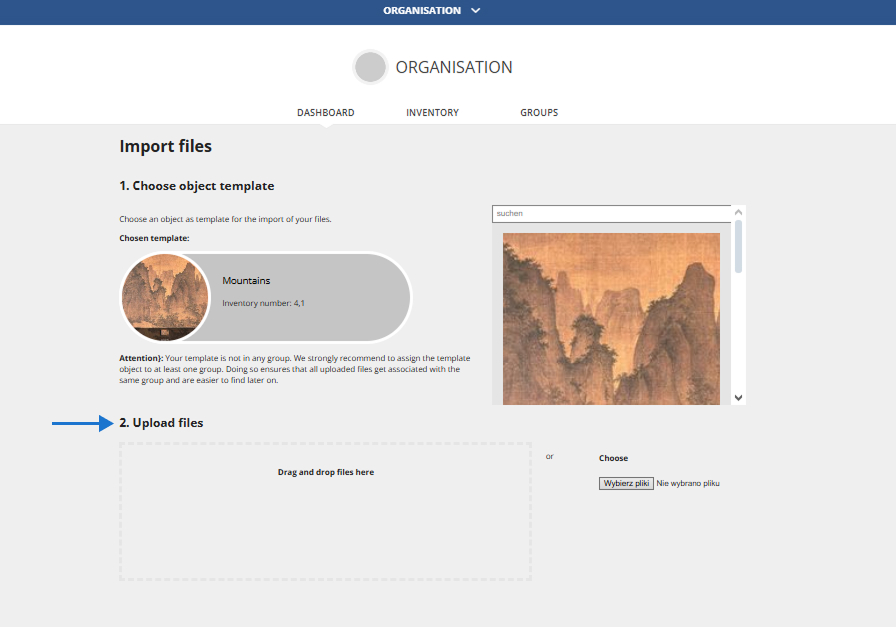This screenshot has height=627, width=896.
Task: Click the large ORGANISATION title next to avatar
Action: [x=454, y=67]
